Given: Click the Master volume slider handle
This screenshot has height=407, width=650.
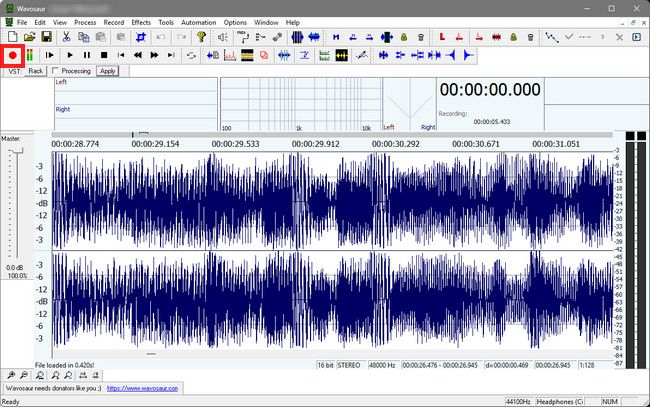Looking at the screenshot, I should click(17, 151).
